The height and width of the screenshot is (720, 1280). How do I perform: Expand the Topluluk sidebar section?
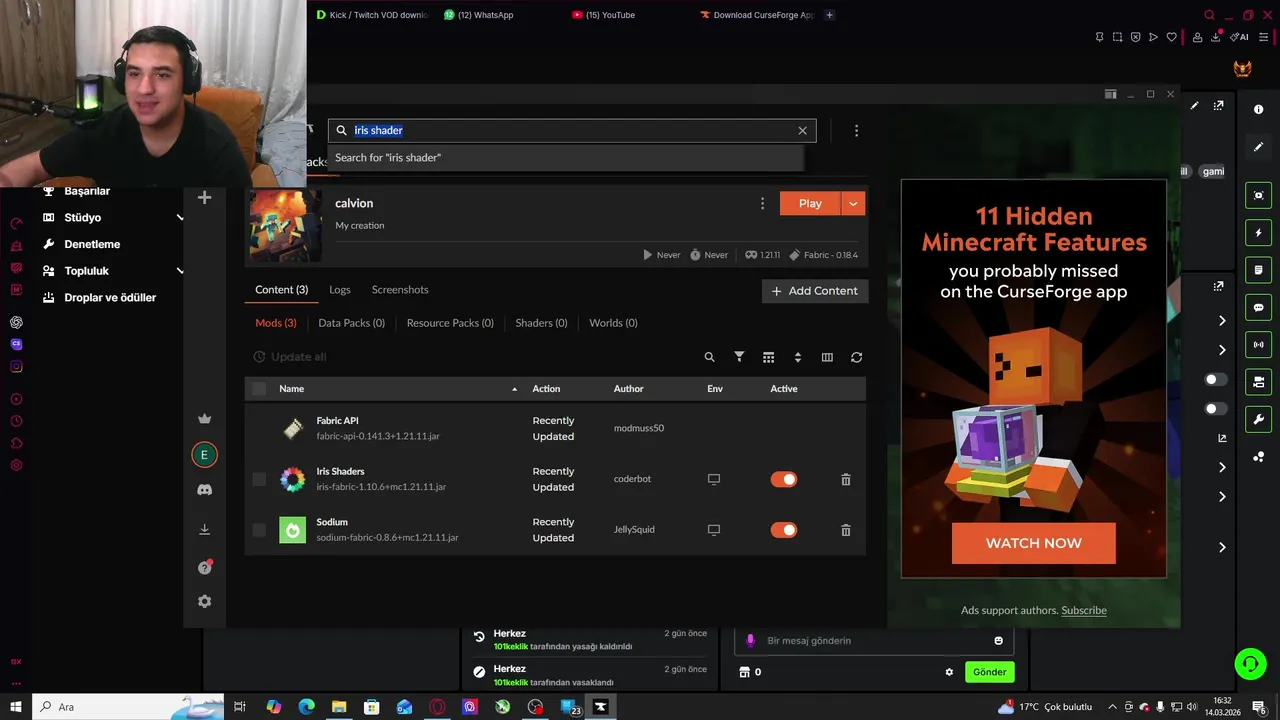click(x=180, y=271)
